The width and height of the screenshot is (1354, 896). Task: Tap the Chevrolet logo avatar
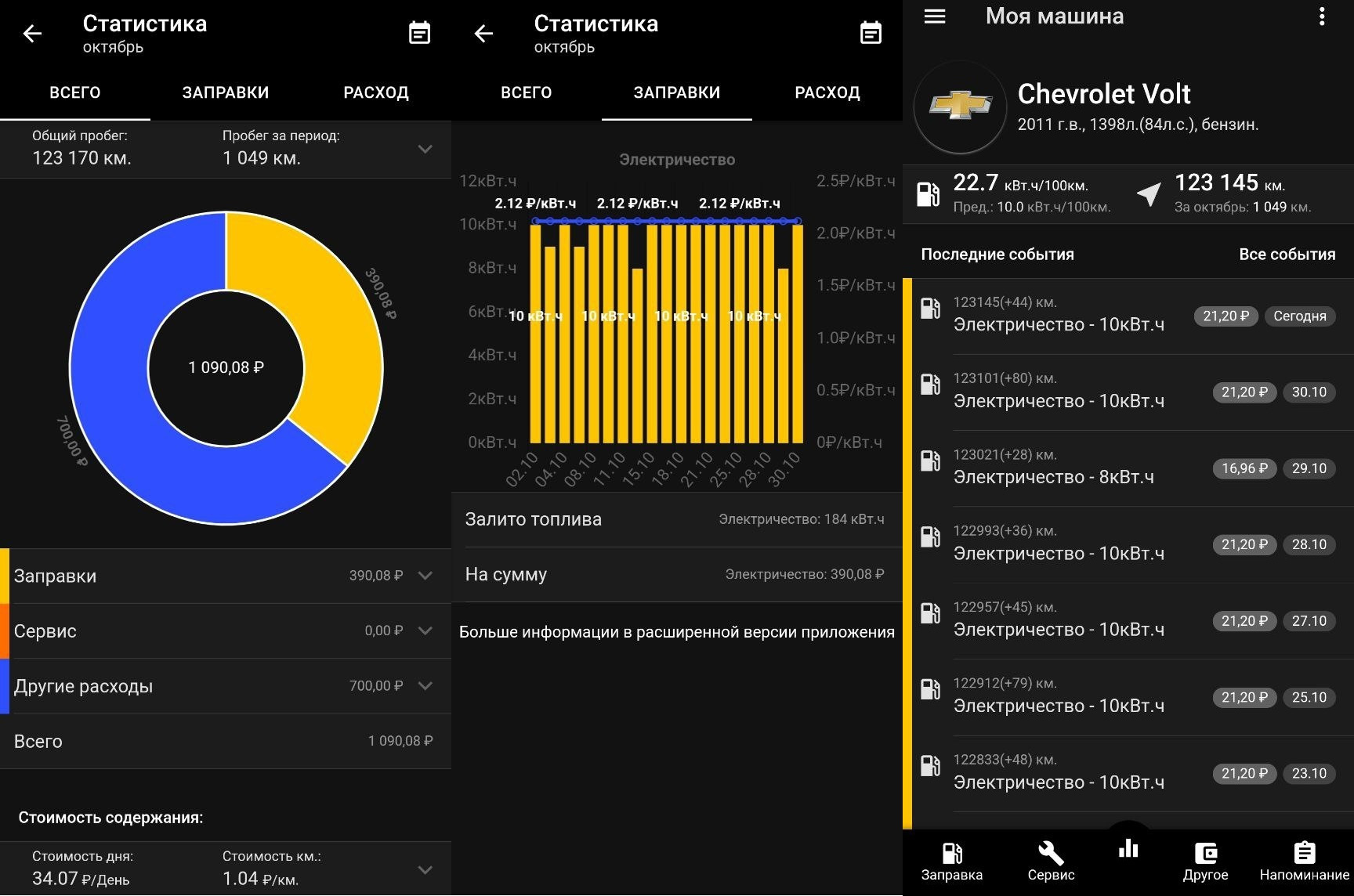961,107
